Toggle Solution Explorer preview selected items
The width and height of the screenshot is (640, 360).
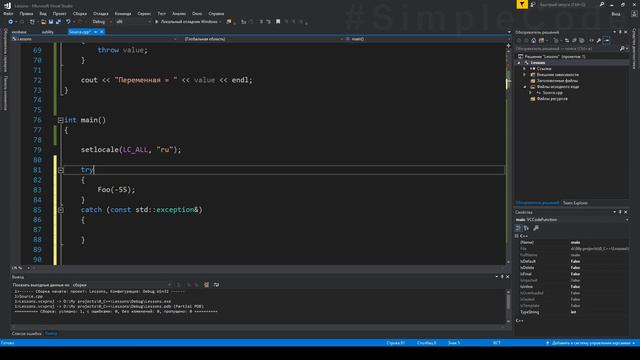tap(607, 40)
